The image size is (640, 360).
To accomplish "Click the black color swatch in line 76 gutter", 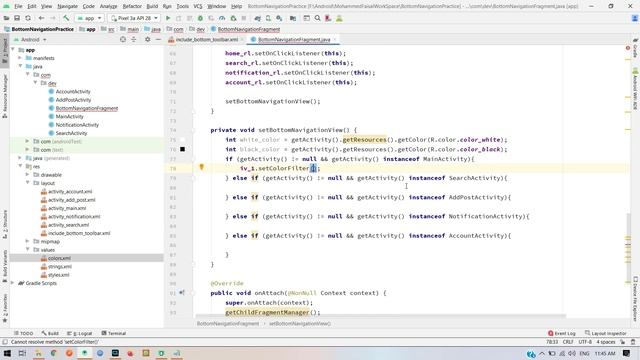I will click(182, 149).
